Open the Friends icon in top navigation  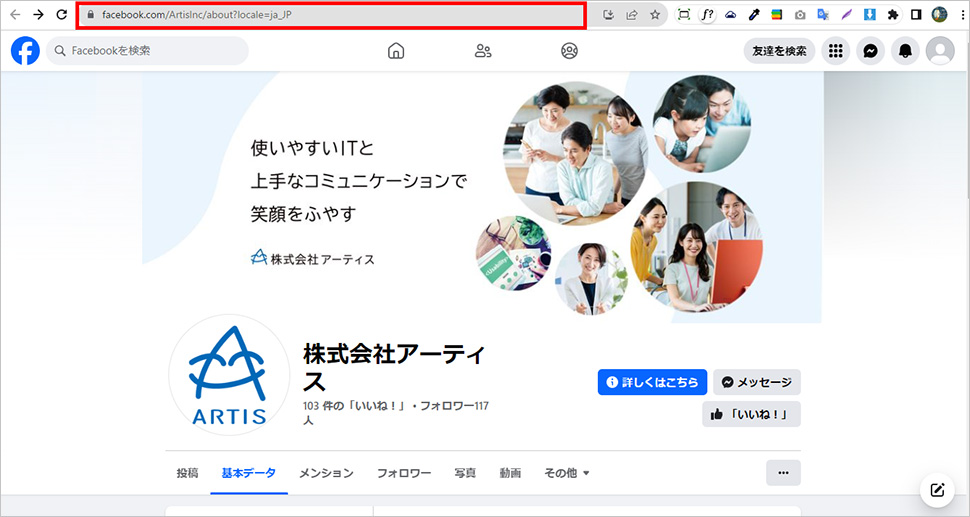483,51
